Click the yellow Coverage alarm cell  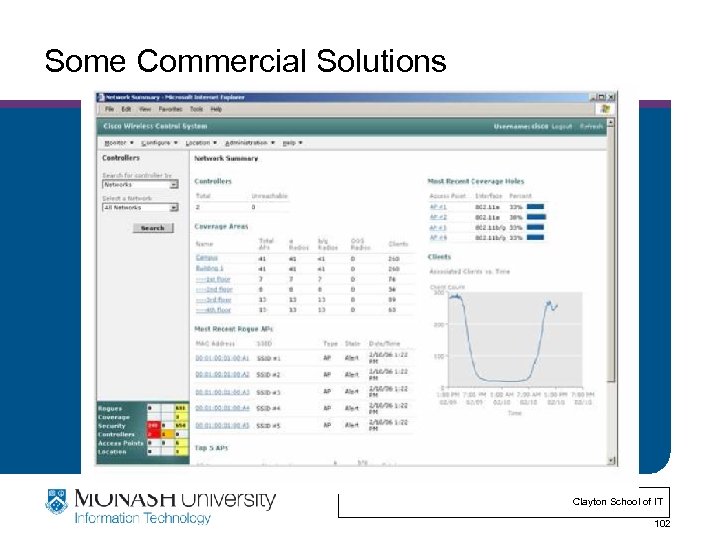tap(181, 417)
